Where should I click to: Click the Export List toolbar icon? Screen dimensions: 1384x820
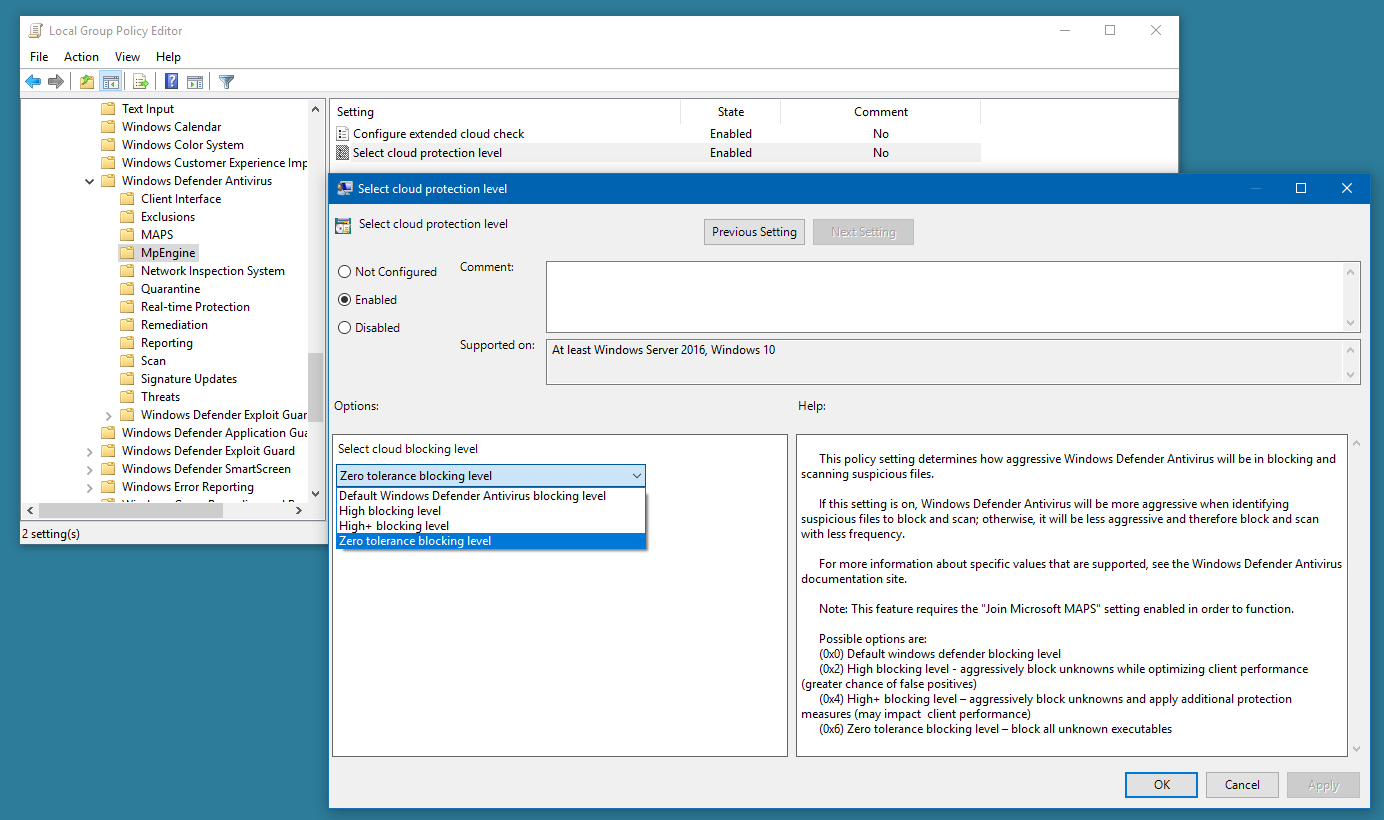141,82
